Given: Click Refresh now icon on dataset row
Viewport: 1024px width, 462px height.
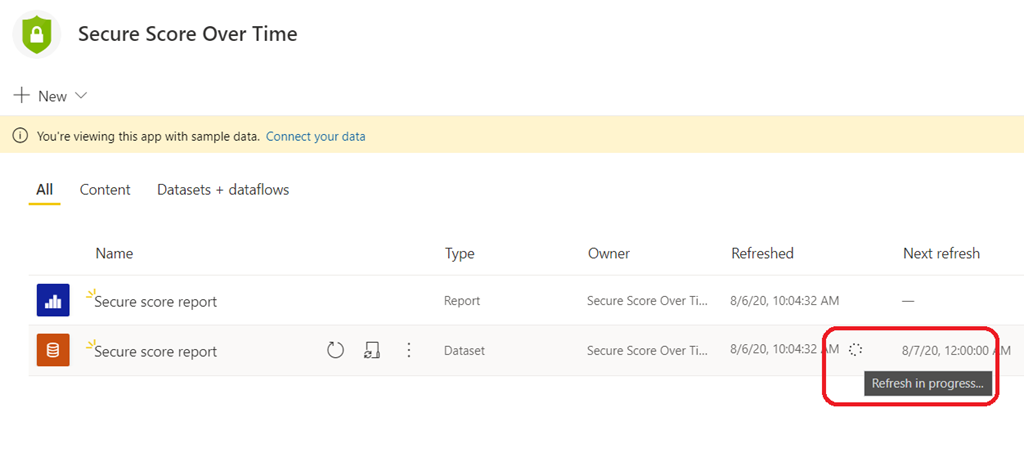Looking at the screenshot, I should 336,350.
